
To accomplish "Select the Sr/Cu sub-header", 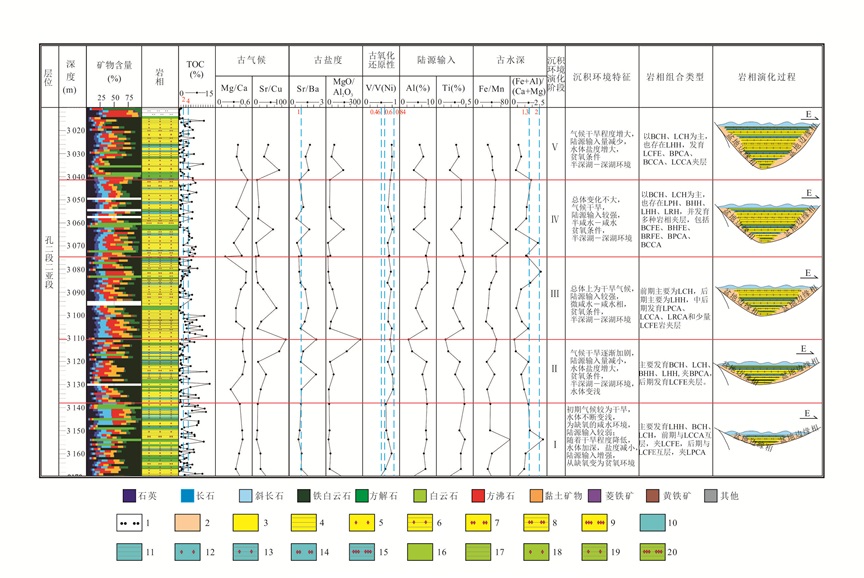I will (271, 88).
